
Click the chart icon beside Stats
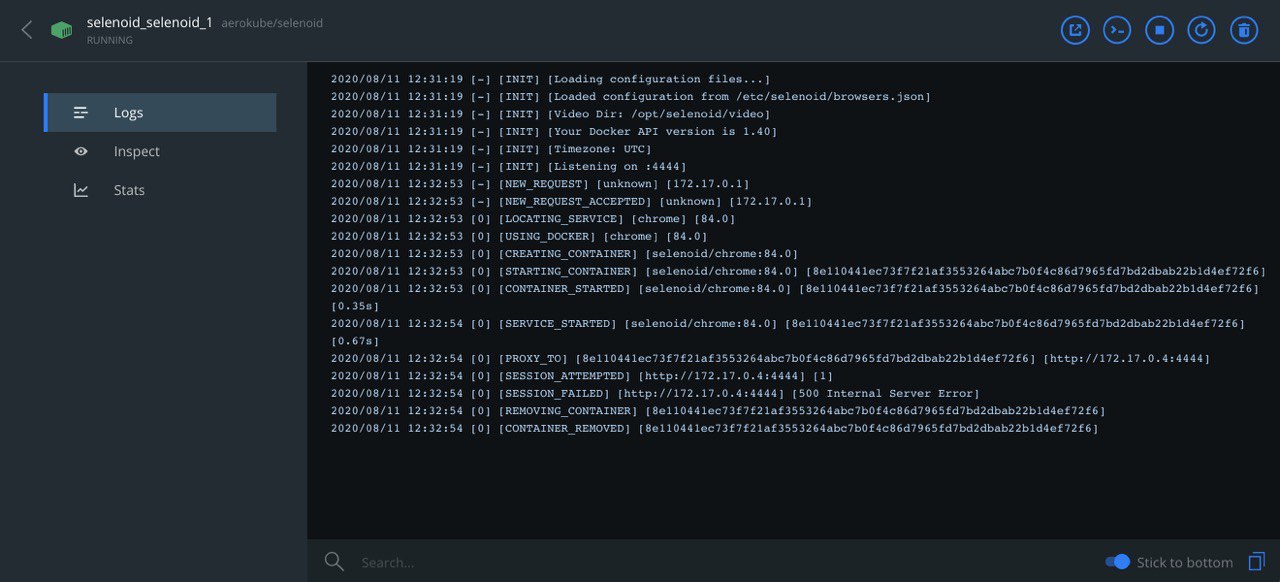(81, 190)
